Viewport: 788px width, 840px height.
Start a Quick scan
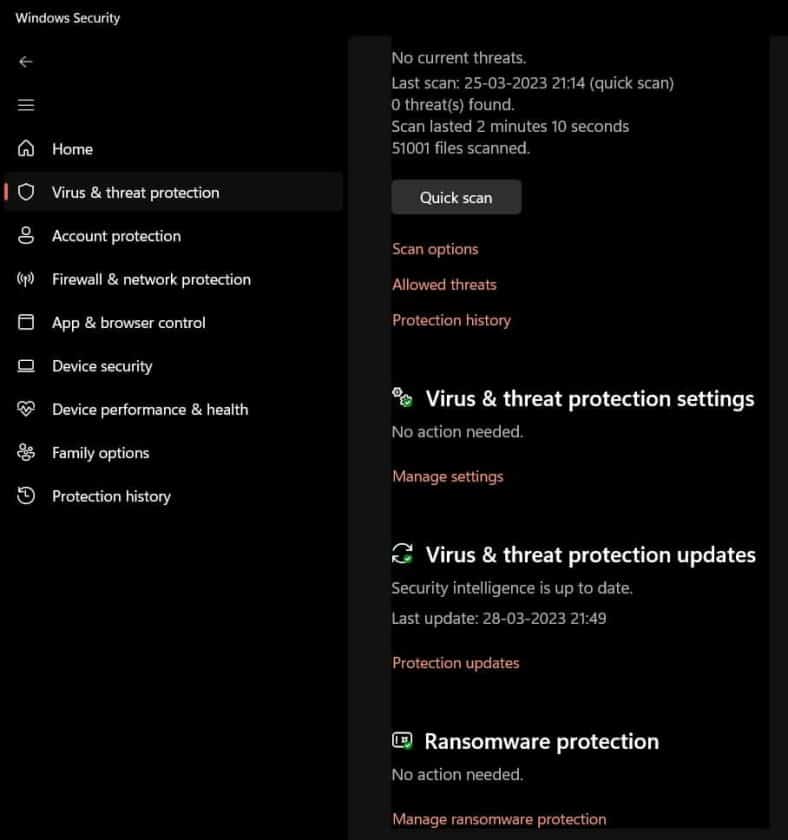[x=456, y=197]
